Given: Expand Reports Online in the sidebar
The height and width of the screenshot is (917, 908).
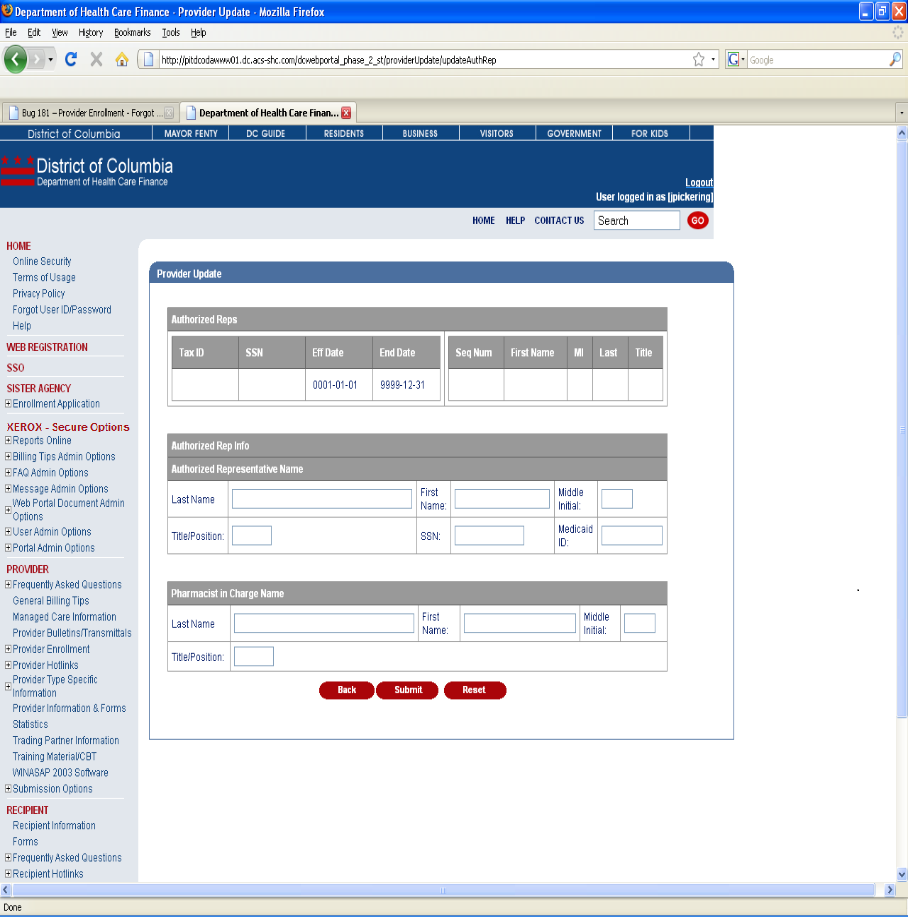Looking at the screenshot, I should [x=9, y=440].
